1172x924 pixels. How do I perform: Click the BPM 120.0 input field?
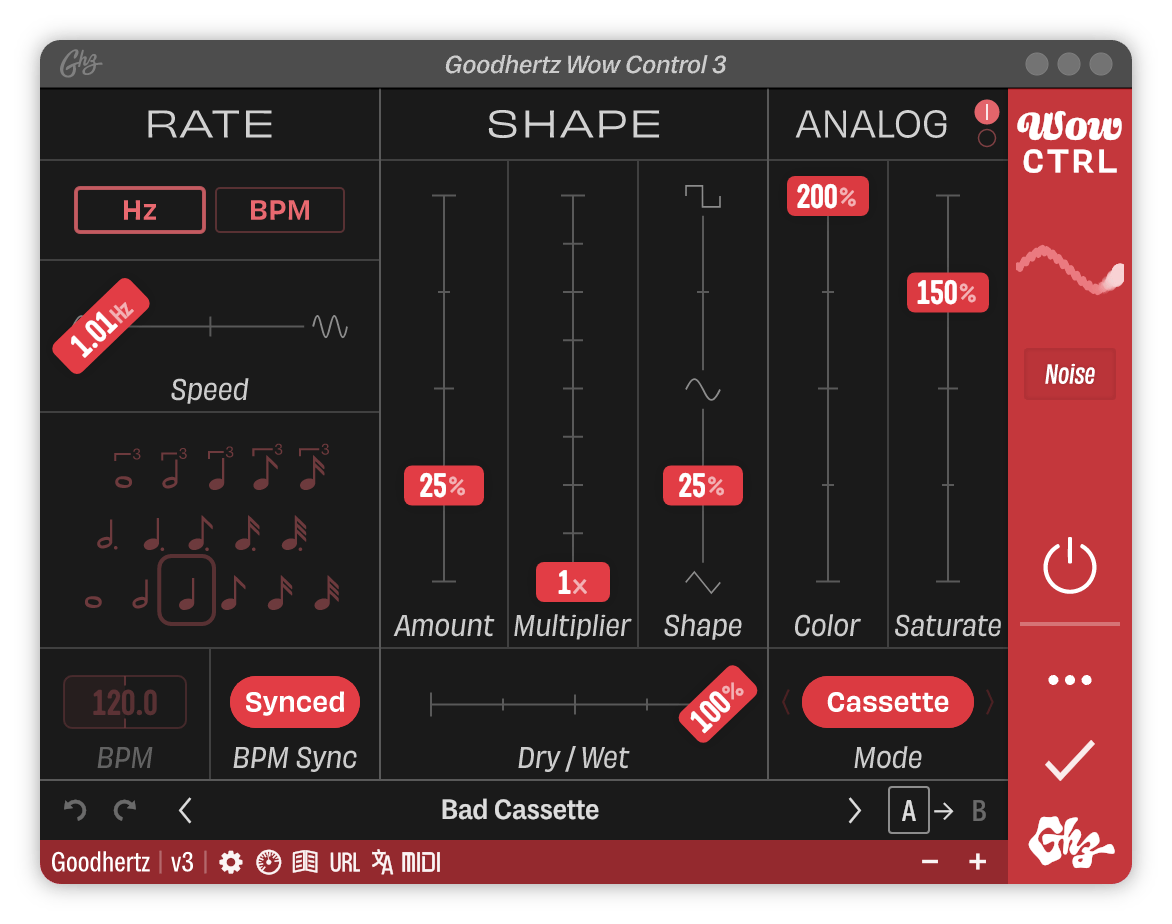(x=125, y=702)
